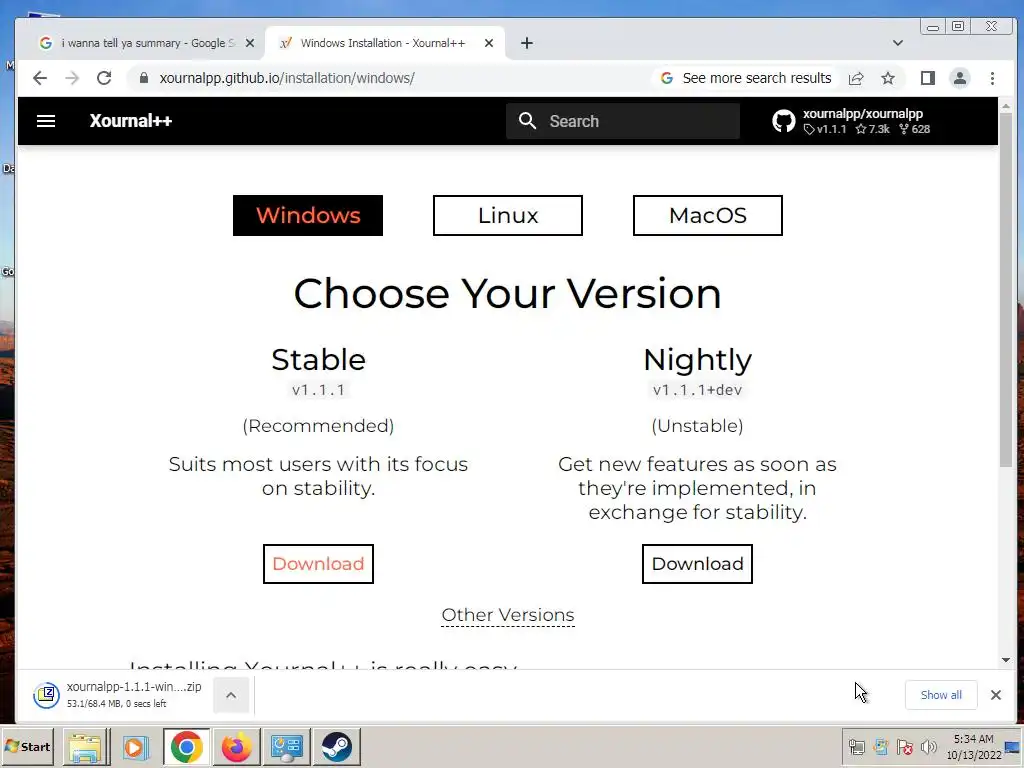Expand the Other Versions link
The height and width of the screenshot is (768, 1024).
[507, 615]
